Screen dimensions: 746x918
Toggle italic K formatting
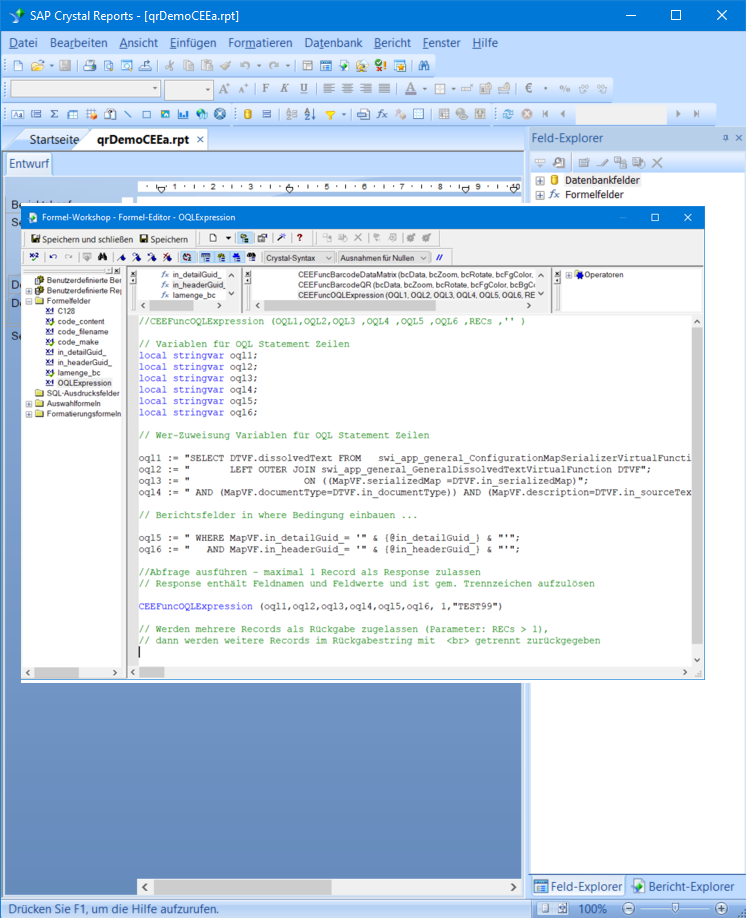[284, 88]
